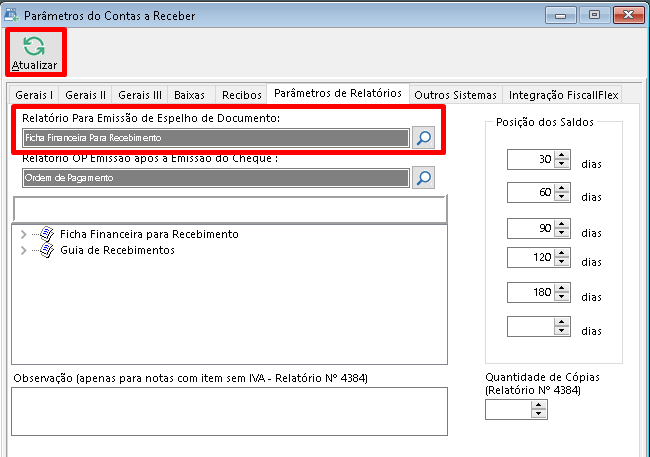Select the Parâmetros de Relatórios tab
The width and height of the screenshot is (650, 457).
pyautogui.click(x=338, y=93)
